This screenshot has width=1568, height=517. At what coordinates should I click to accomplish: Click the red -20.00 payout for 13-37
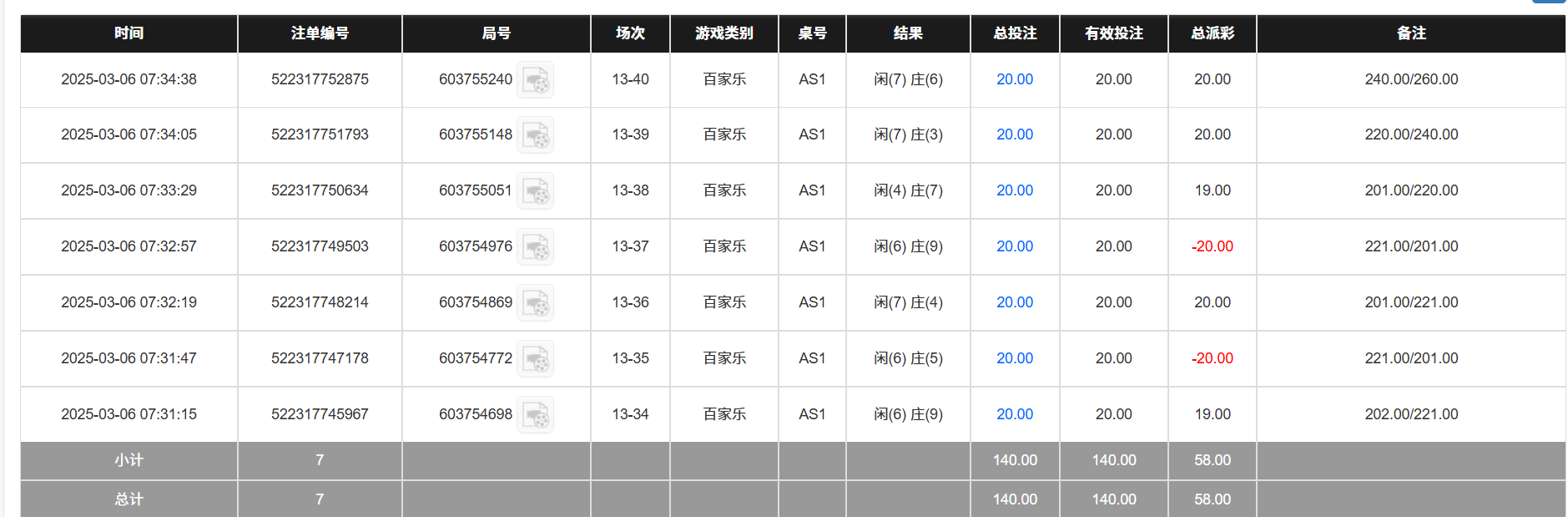pyautogui.click(x=1212, y=246)
